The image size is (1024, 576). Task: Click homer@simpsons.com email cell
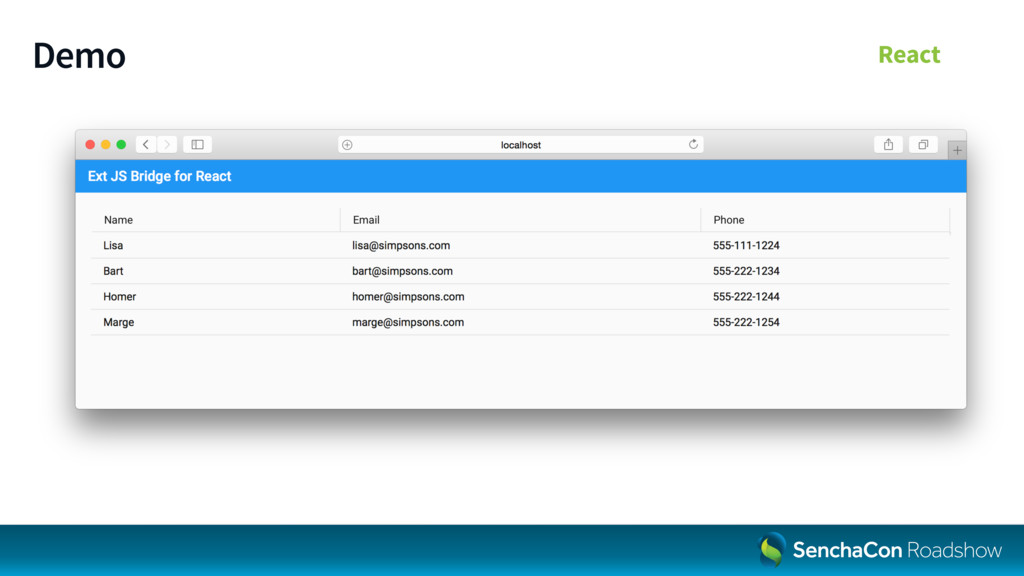[520, 296]
